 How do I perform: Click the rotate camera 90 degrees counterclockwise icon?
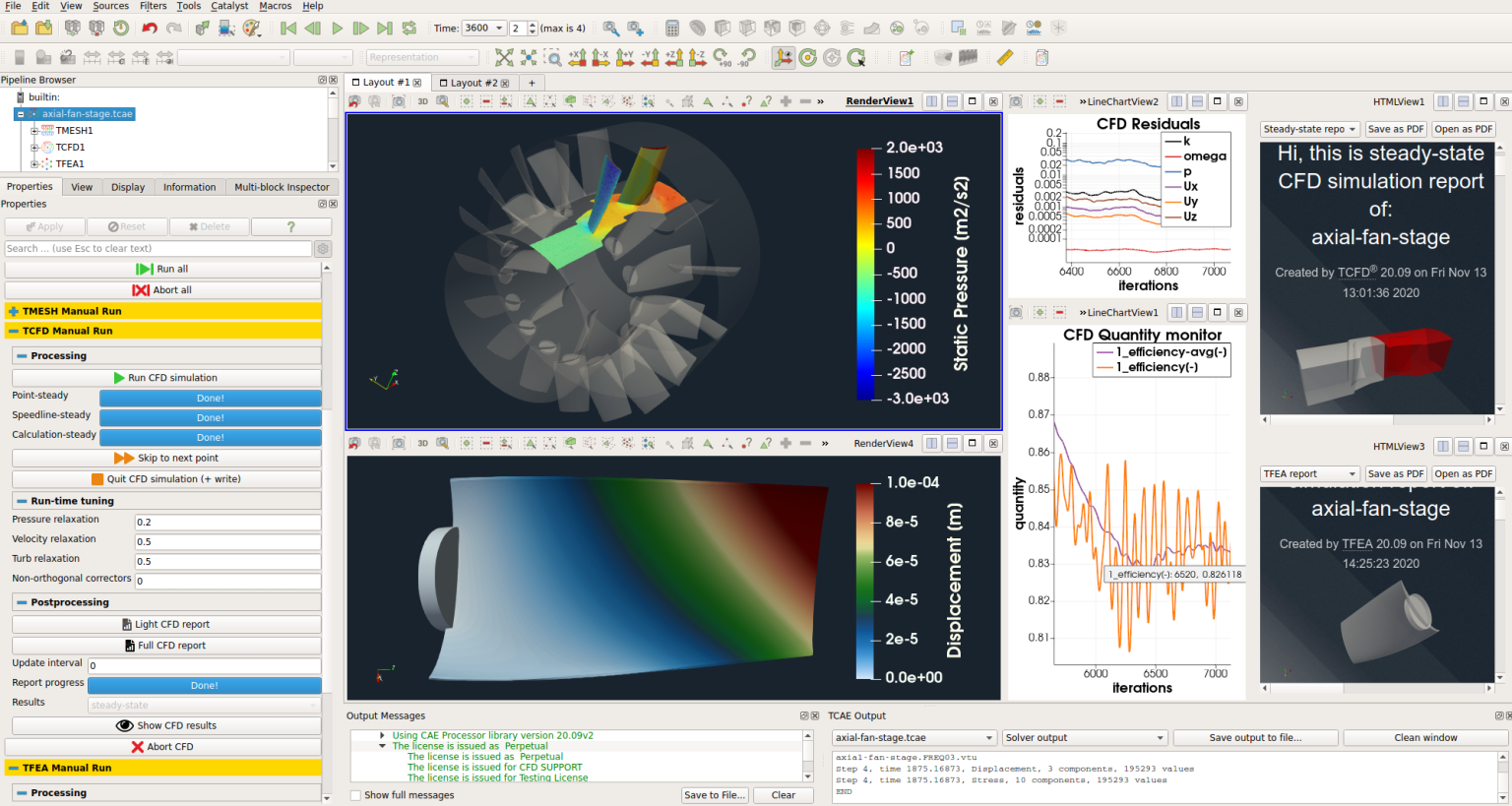[750, 57]
